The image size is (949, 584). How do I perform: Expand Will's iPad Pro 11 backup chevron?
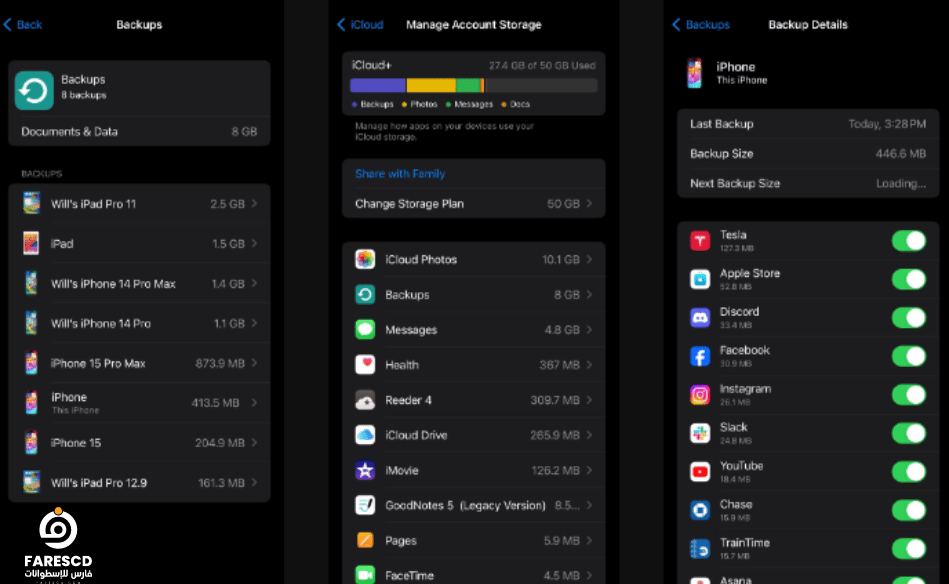pyautogui.click(x=255, y=204)
